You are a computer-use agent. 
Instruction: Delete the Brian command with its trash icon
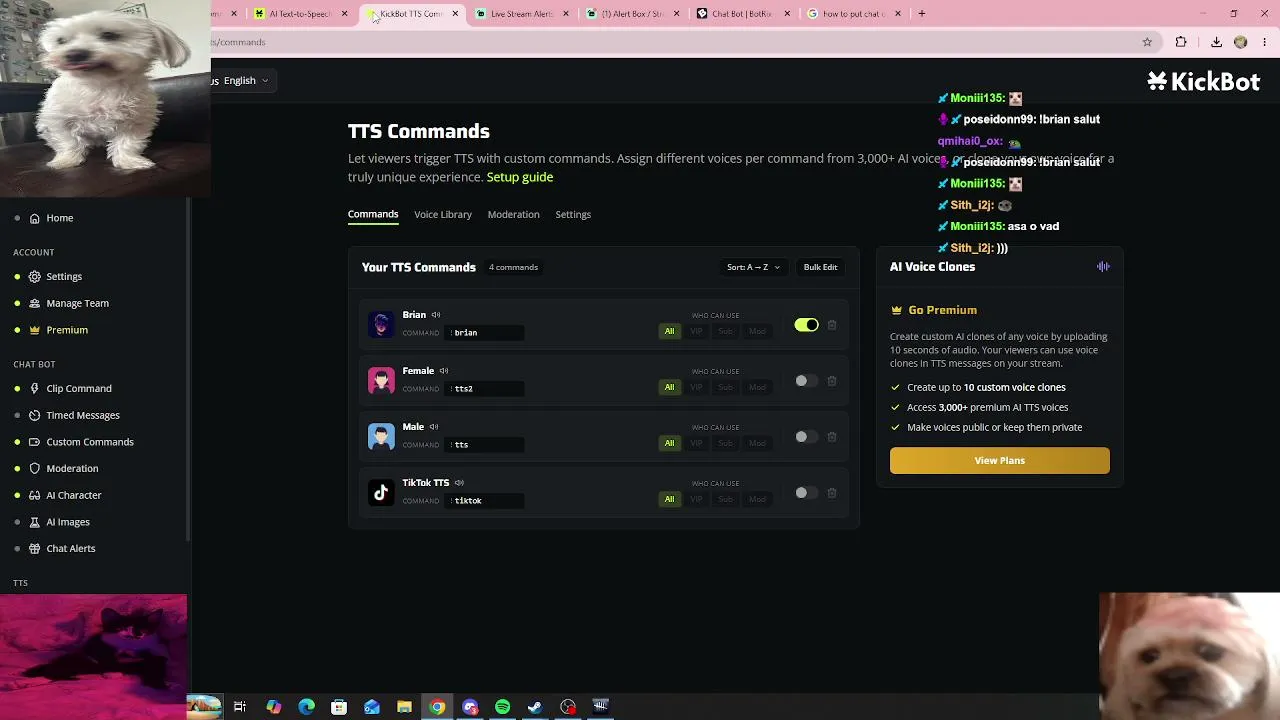coord(832,325)
